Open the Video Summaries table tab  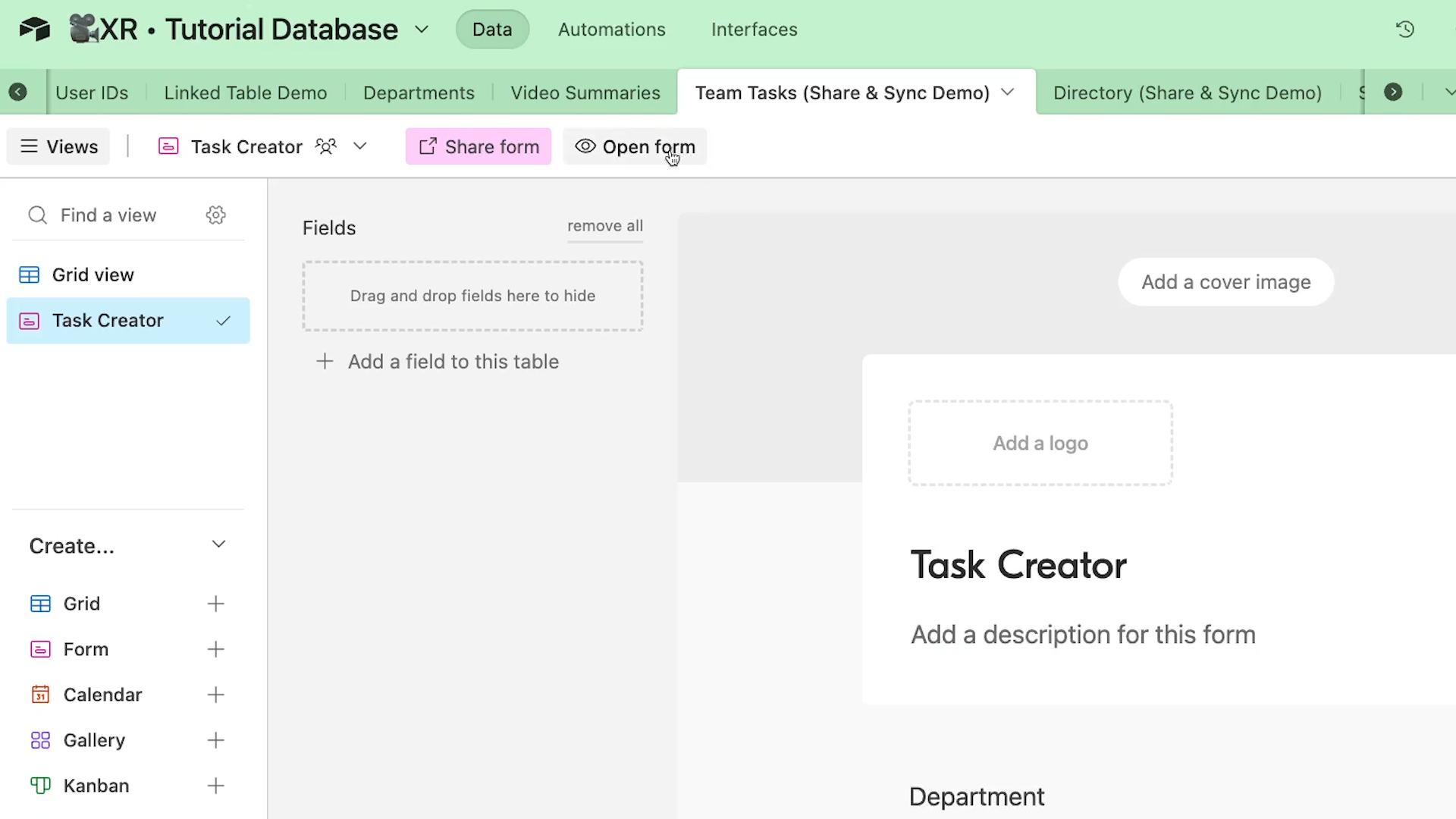click(585, 93)
